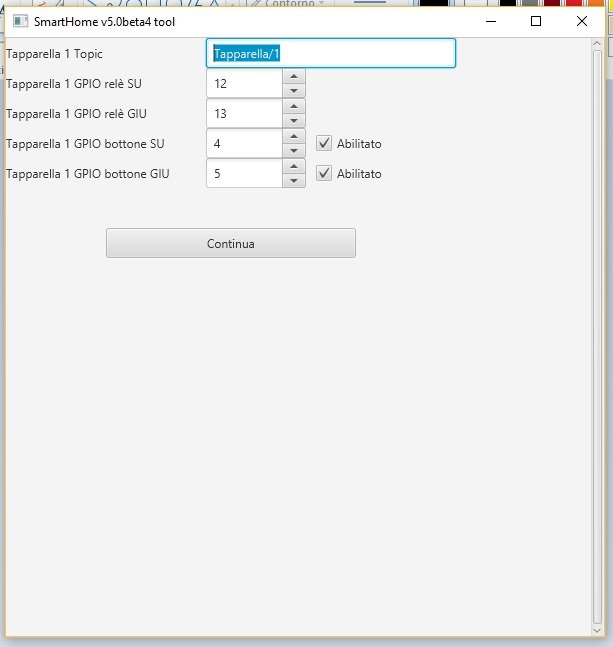The height and width of the screenshot is (647, 613).
Task: Click the SmartHome window title bar icon
Action: pos(20,21)
